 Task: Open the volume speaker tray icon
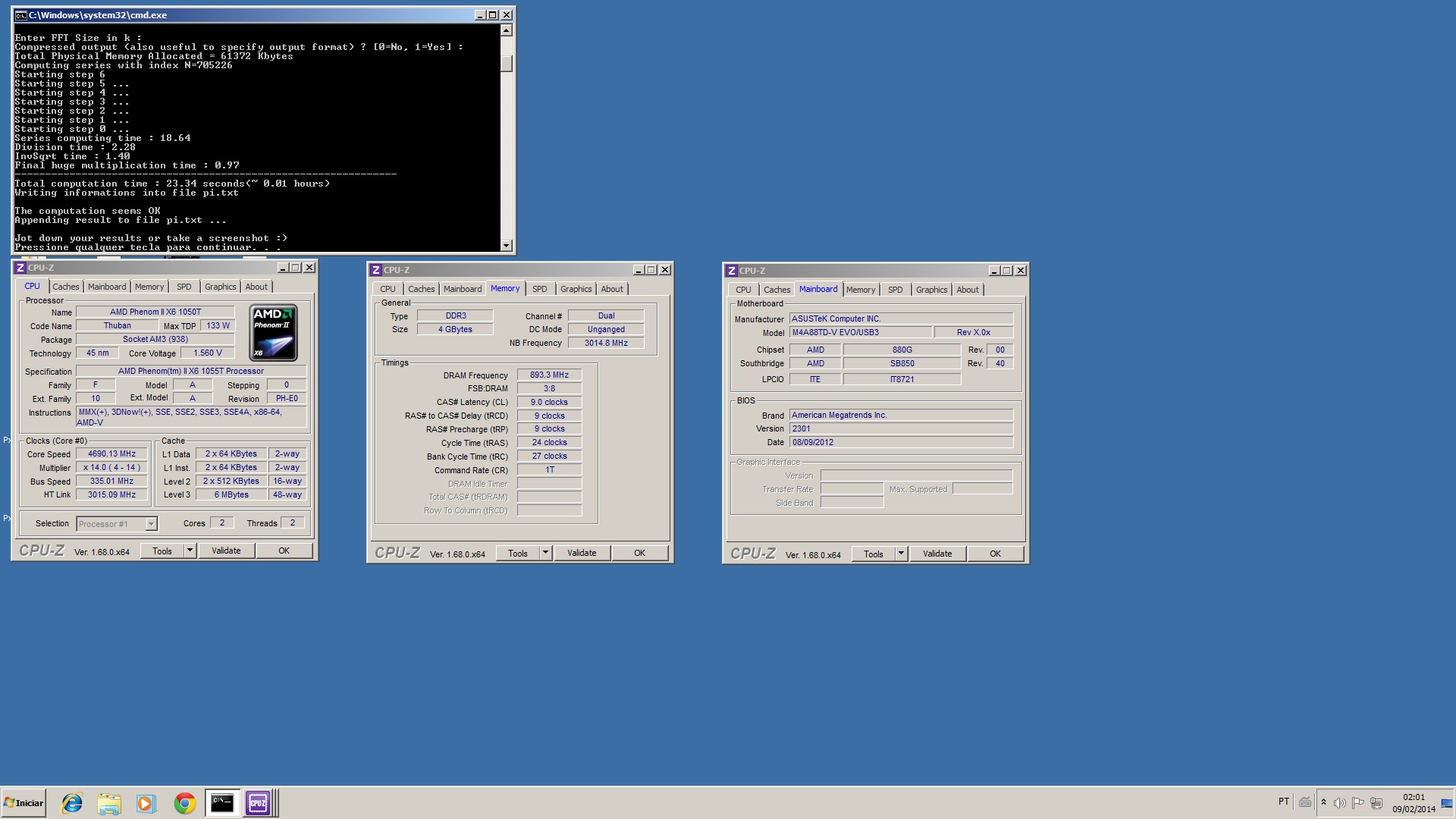click(1340, 803)
